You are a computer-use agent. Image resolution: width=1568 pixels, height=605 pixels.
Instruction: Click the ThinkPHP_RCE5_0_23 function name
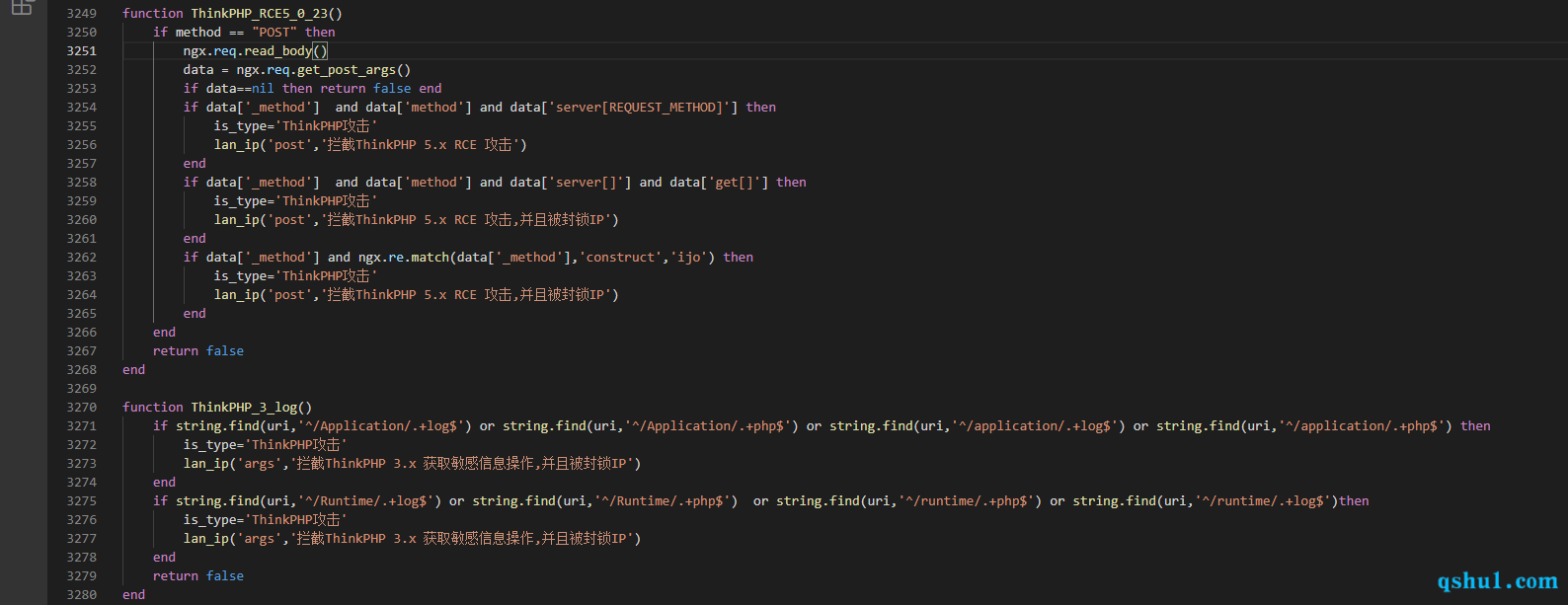[259, 14]
